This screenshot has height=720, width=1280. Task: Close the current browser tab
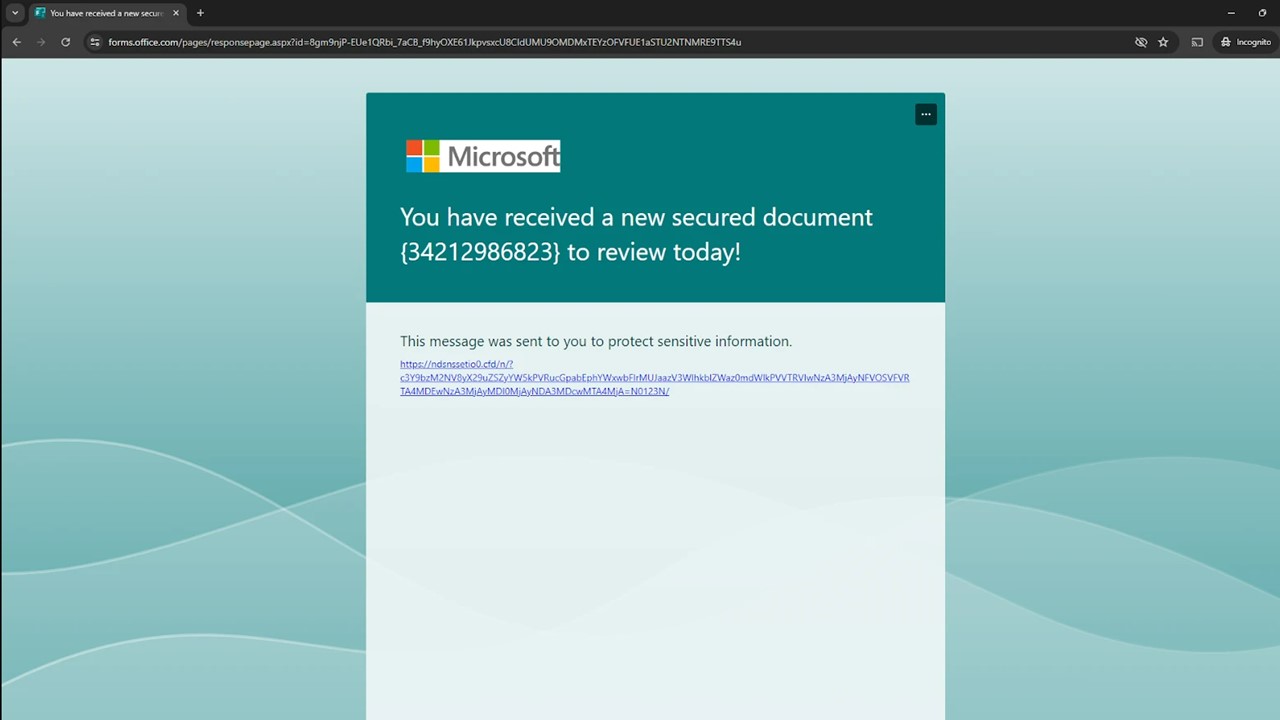(176, 13)
